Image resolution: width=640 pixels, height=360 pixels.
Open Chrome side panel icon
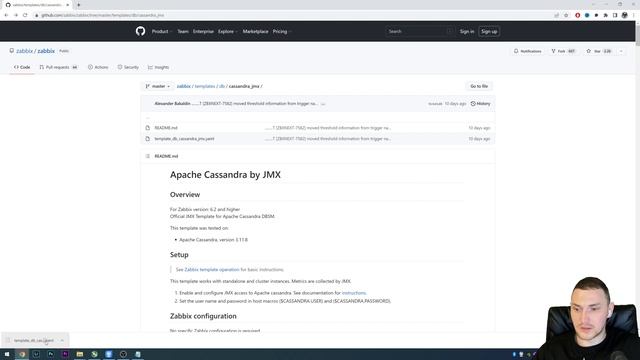click(x=615, y=15)
